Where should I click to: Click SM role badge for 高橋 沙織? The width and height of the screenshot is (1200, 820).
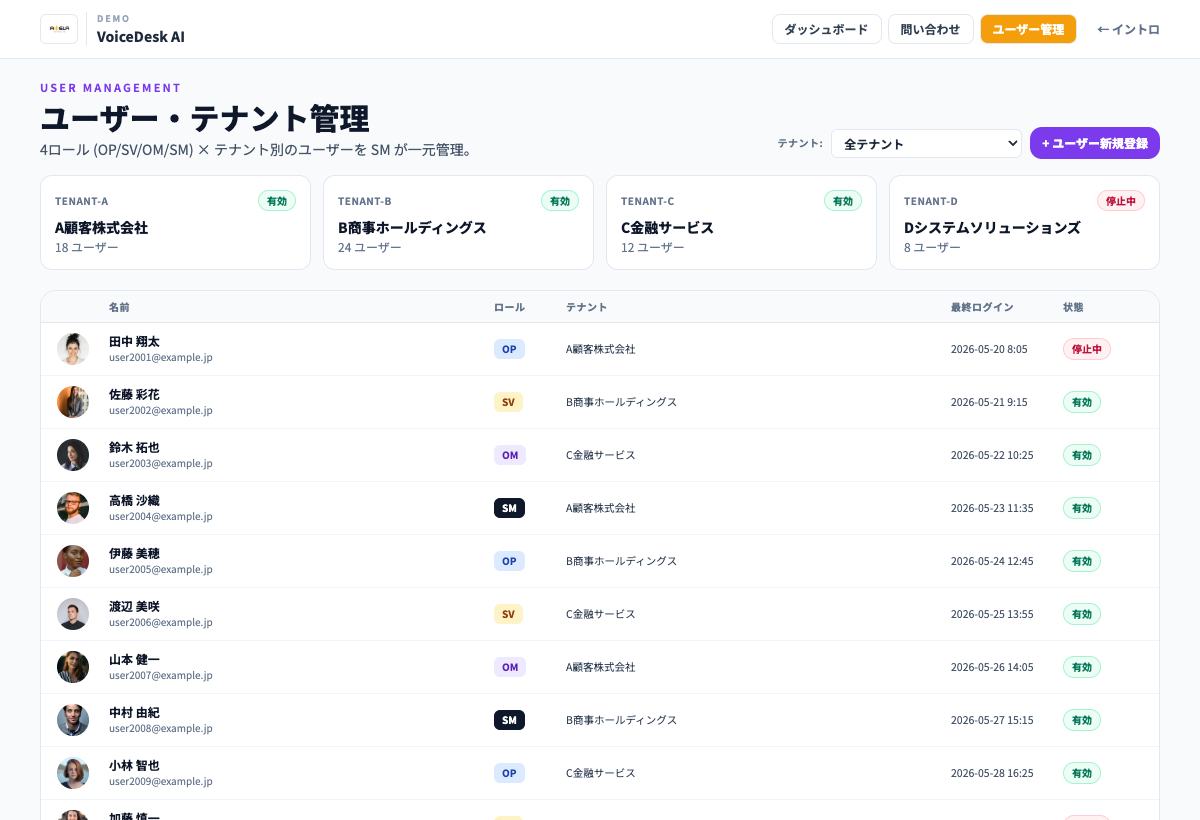point(509,508)
